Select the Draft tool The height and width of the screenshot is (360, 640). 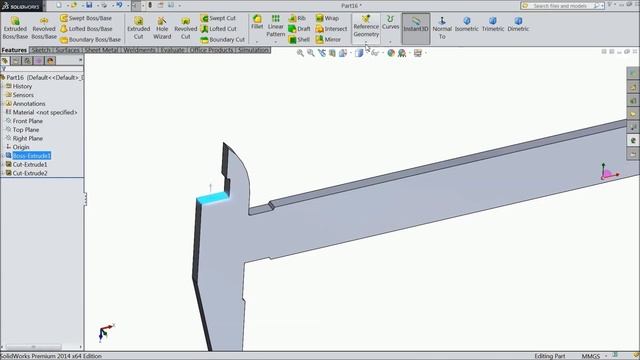299,29
